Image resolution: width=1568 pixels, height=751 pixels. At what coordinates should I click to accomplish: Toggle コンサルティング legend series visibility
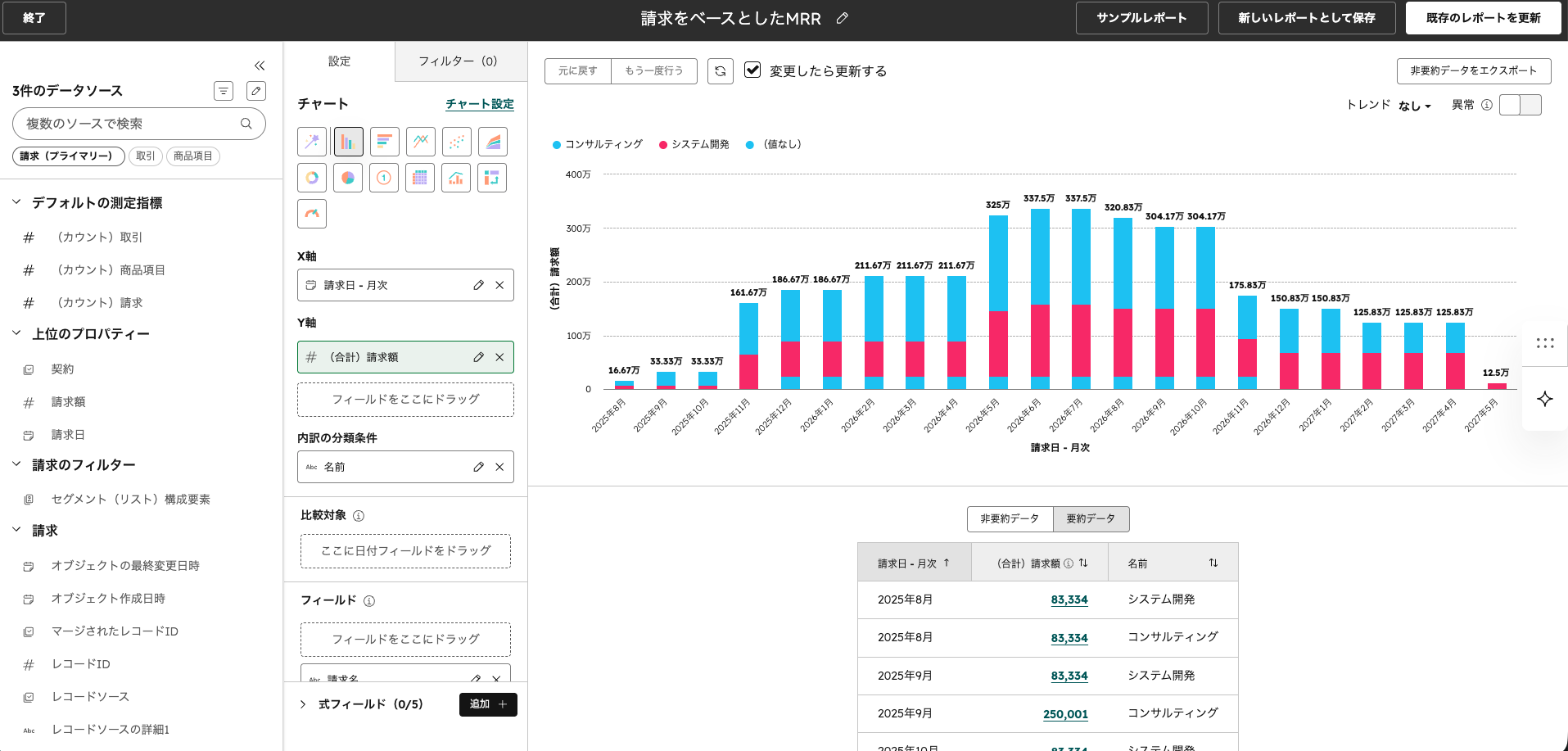598,144
